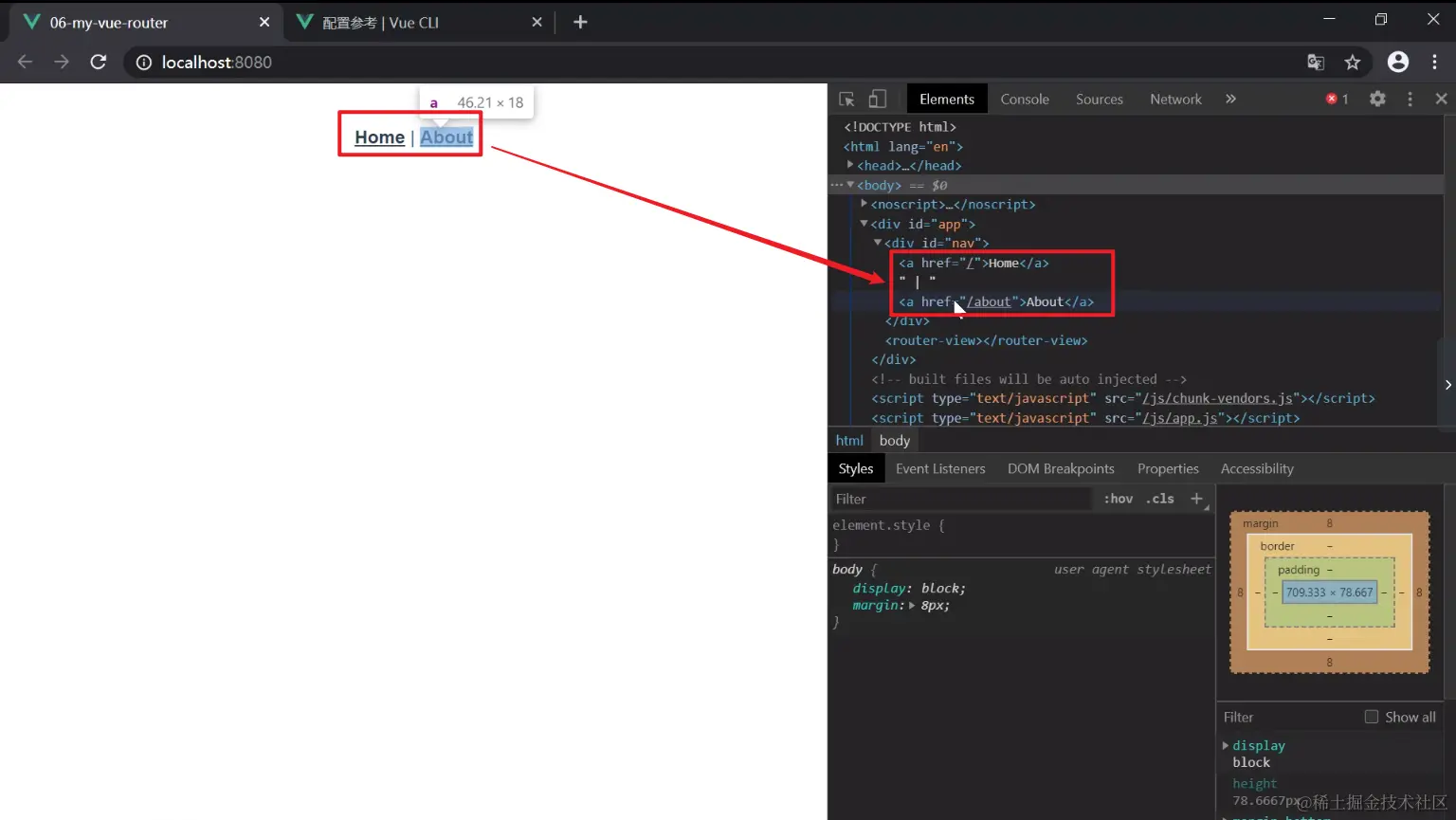
Task: Open the Sources panel tab
Action: (1100, 99)
